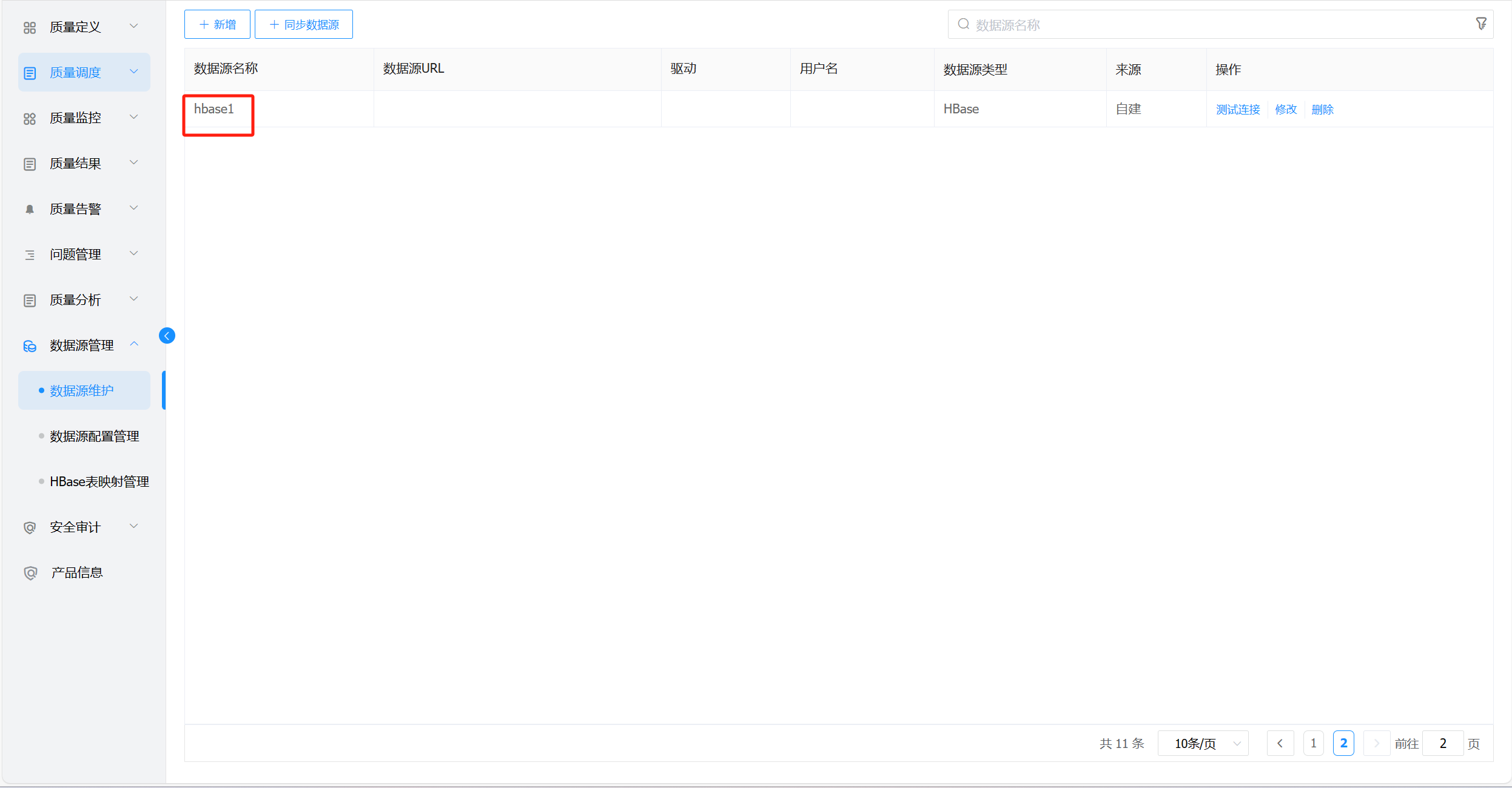Select 产品信息 in the sidebar
Screen dimensions: 1512x788
tap(76, 573)
